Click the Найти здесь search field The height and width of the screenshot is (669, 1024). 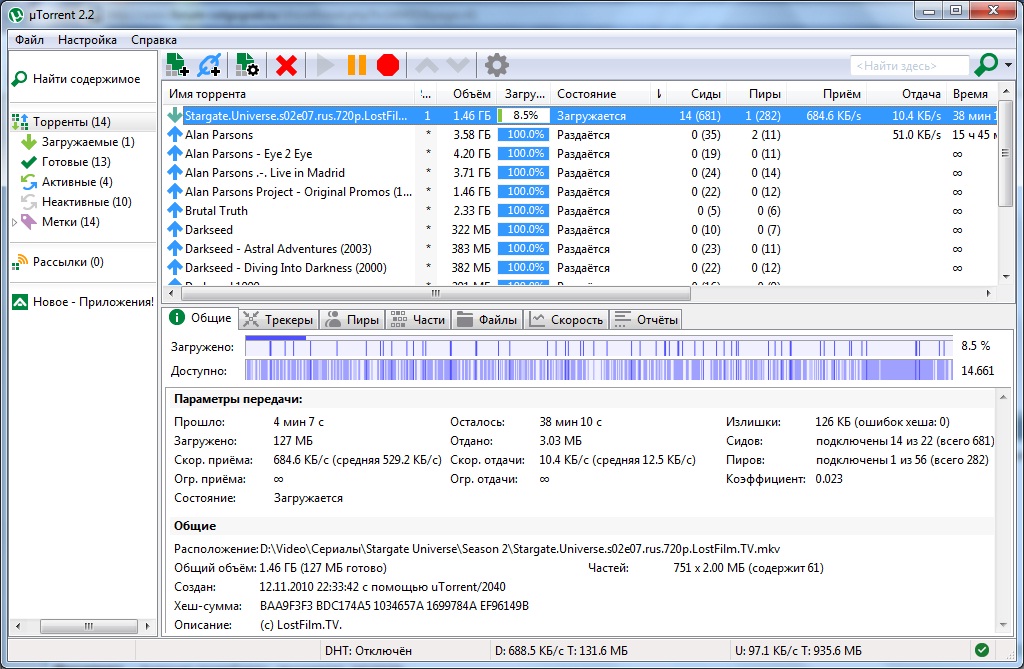coord(909,66)
